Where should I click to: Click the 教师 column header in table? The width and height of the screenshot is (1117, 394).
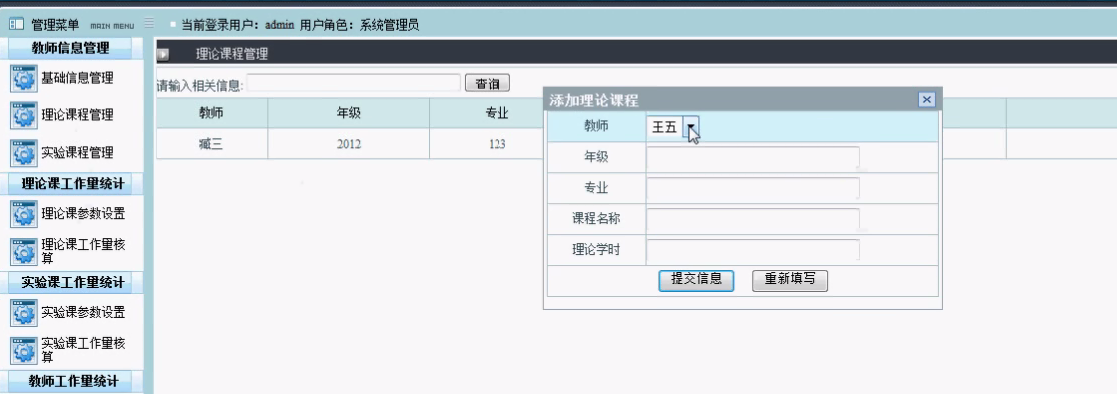(212, 113)
